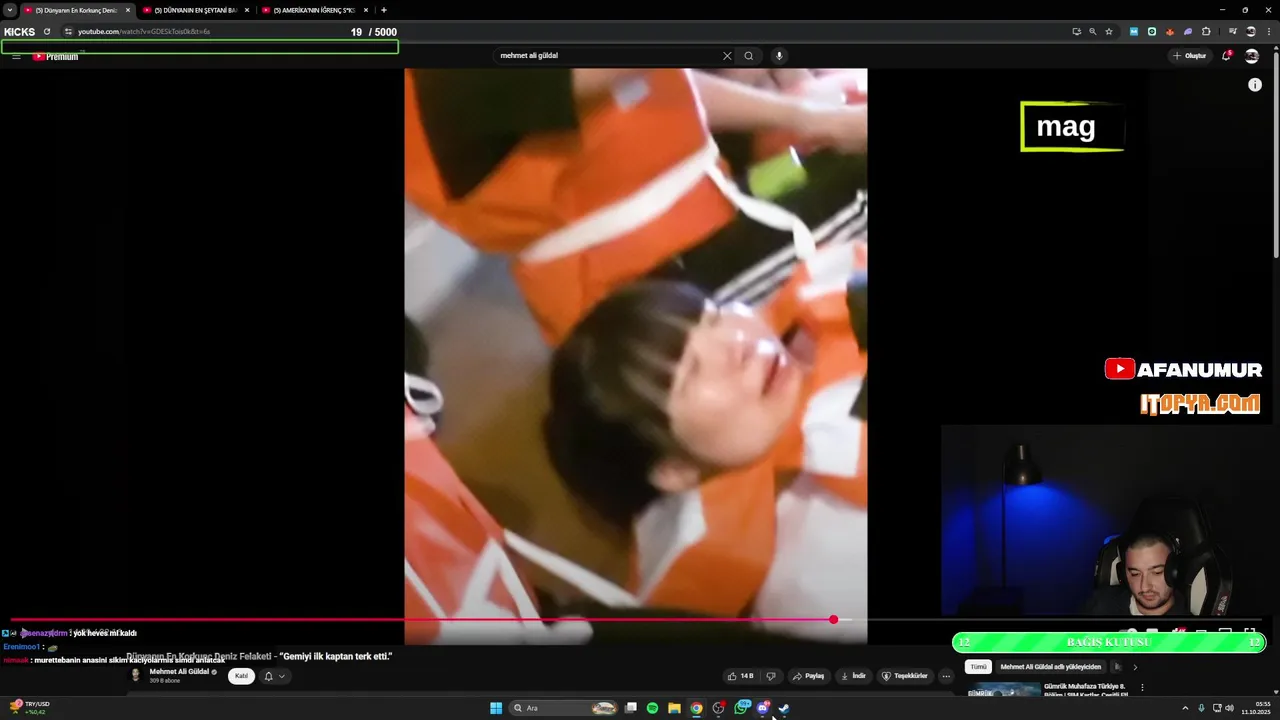Open Spotify from taskbar
Screen dimensions: 1280x720
pos(652,708)
